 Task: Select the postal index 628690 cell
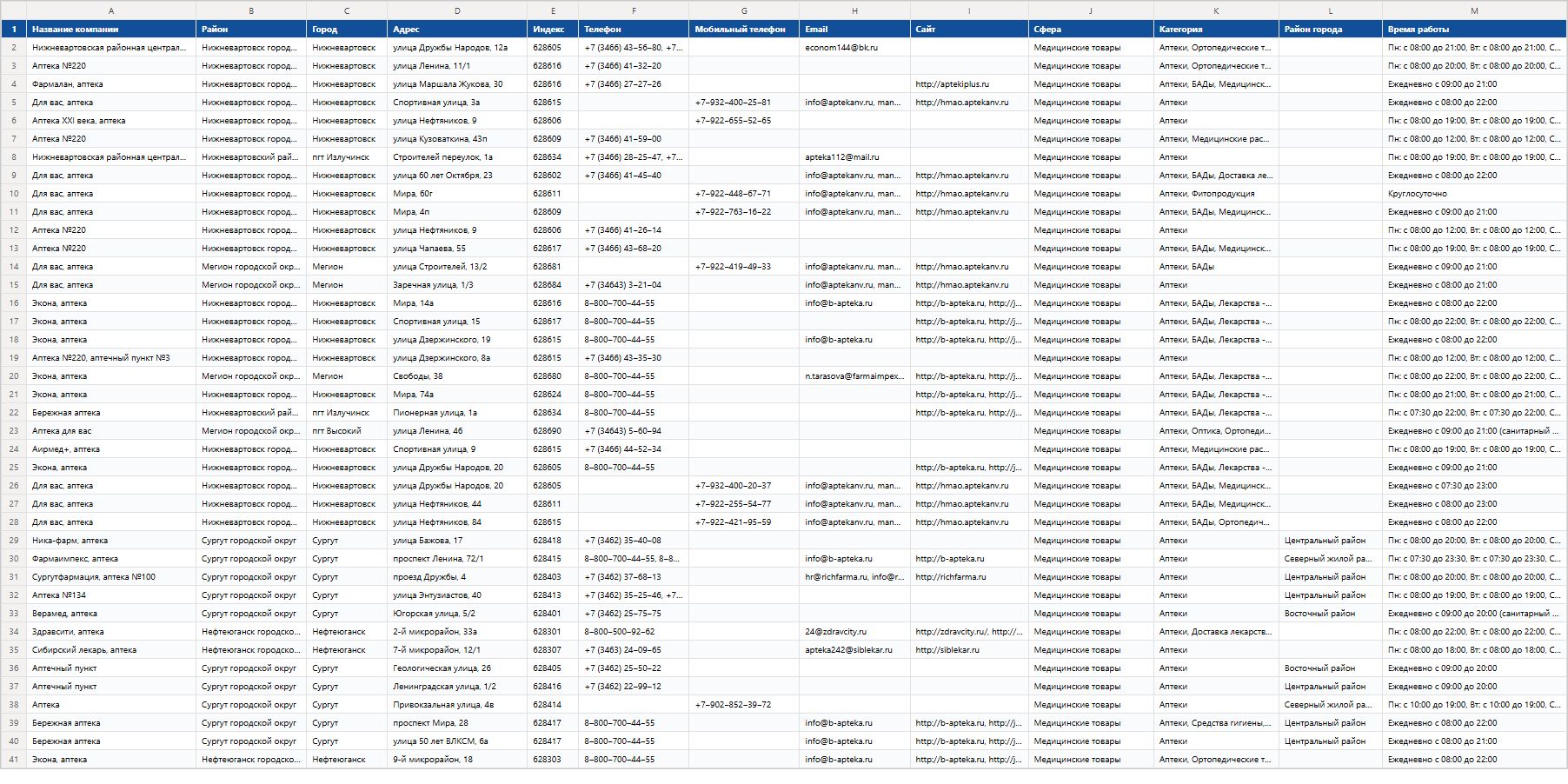click(553, 431)
